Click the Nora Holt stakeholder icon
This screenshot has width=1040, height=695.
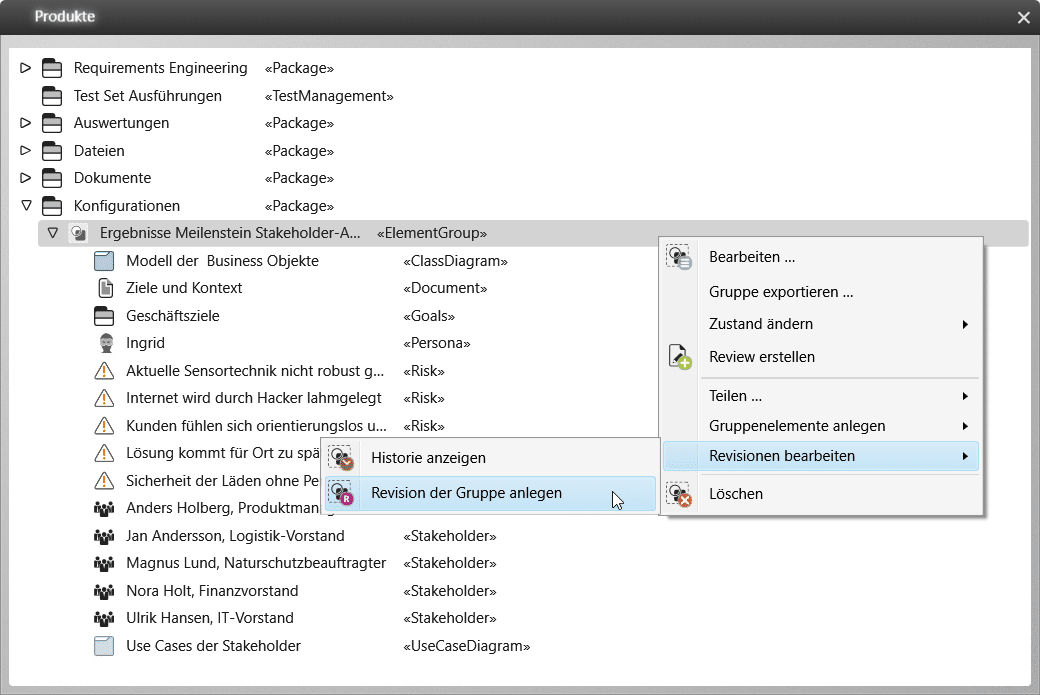tap(104, 591)
